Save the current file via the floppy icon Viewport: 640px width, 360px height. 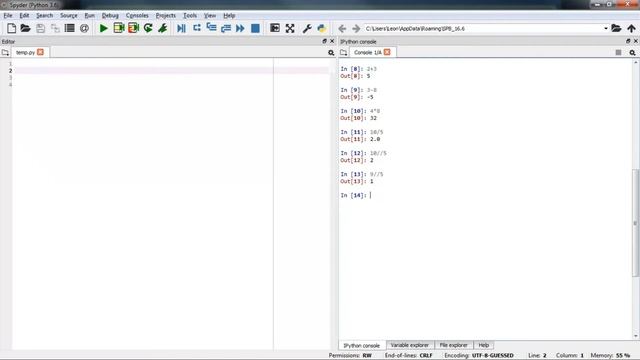coord(40,28)
